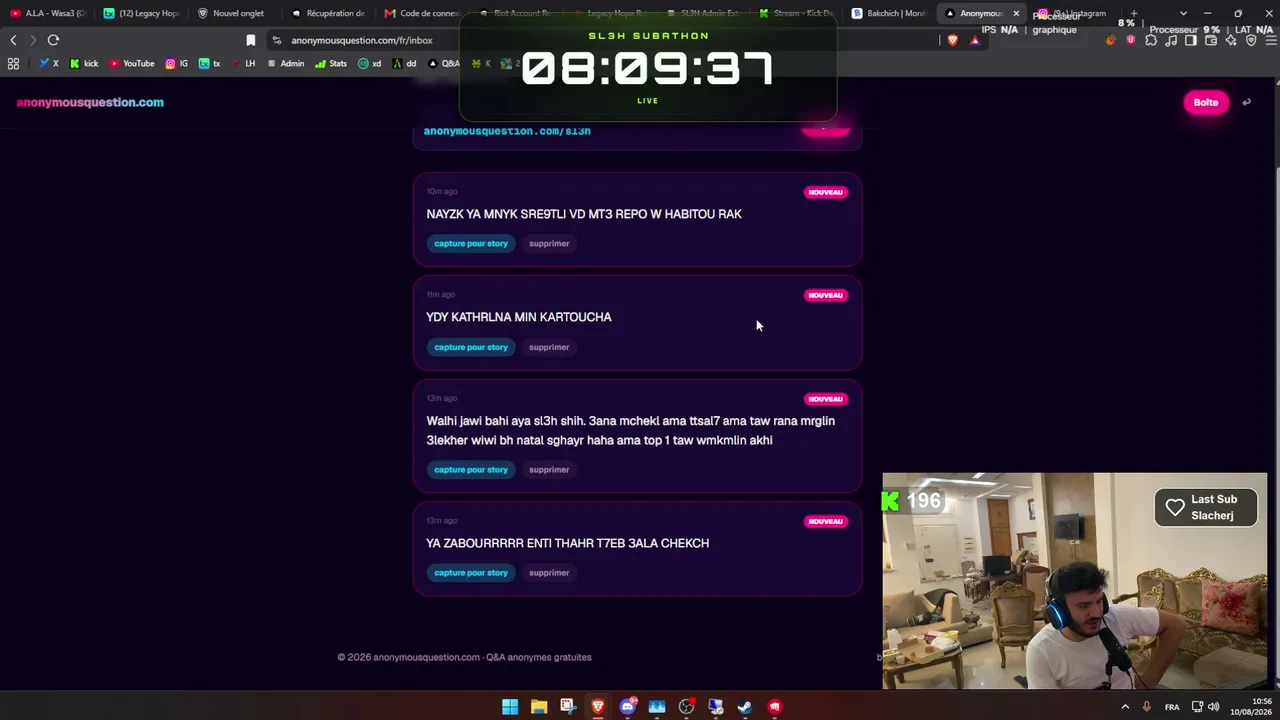Open OBS Studio from the taskbar
The image size is (1280, 720).
[x=686, y=707]
